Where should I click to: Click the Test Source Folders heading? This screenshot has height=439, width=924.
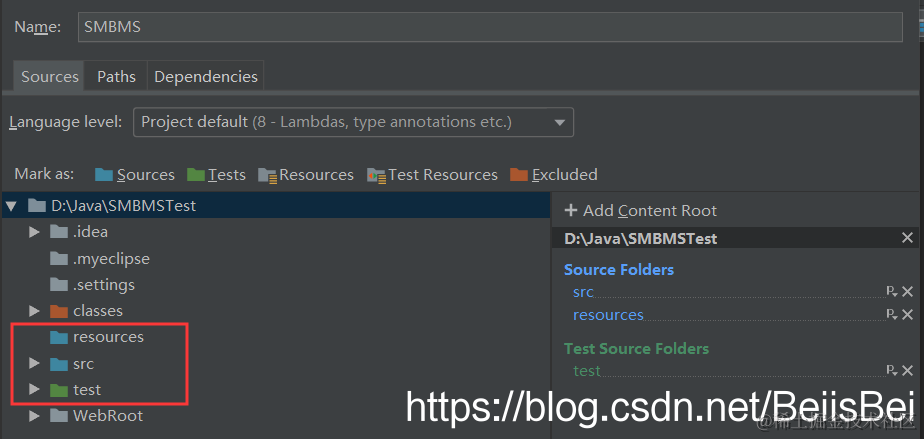click(636, 349)
